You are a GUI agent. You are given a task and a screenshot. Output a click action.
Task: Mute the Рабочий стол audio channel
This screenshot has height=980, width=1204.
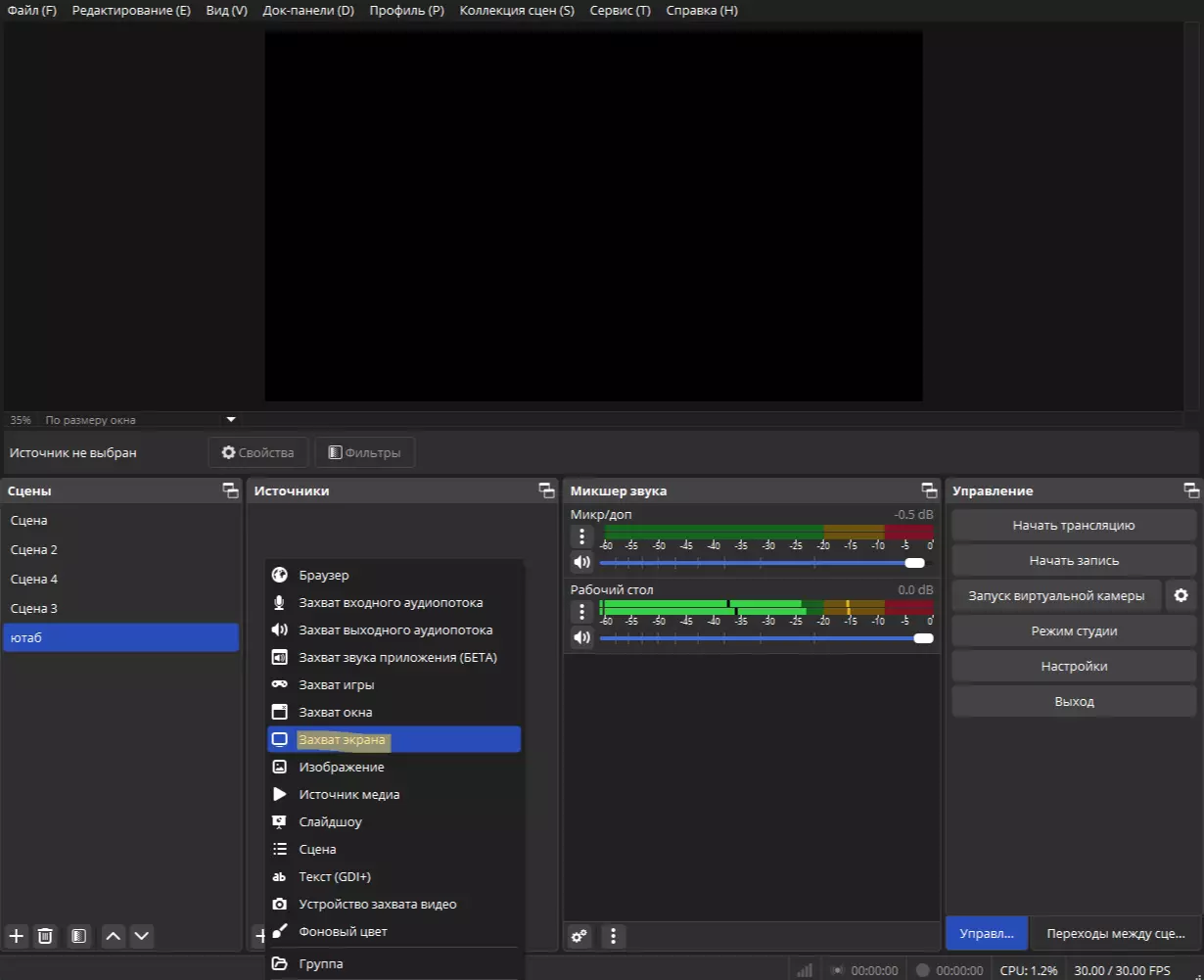coord(582,637)
